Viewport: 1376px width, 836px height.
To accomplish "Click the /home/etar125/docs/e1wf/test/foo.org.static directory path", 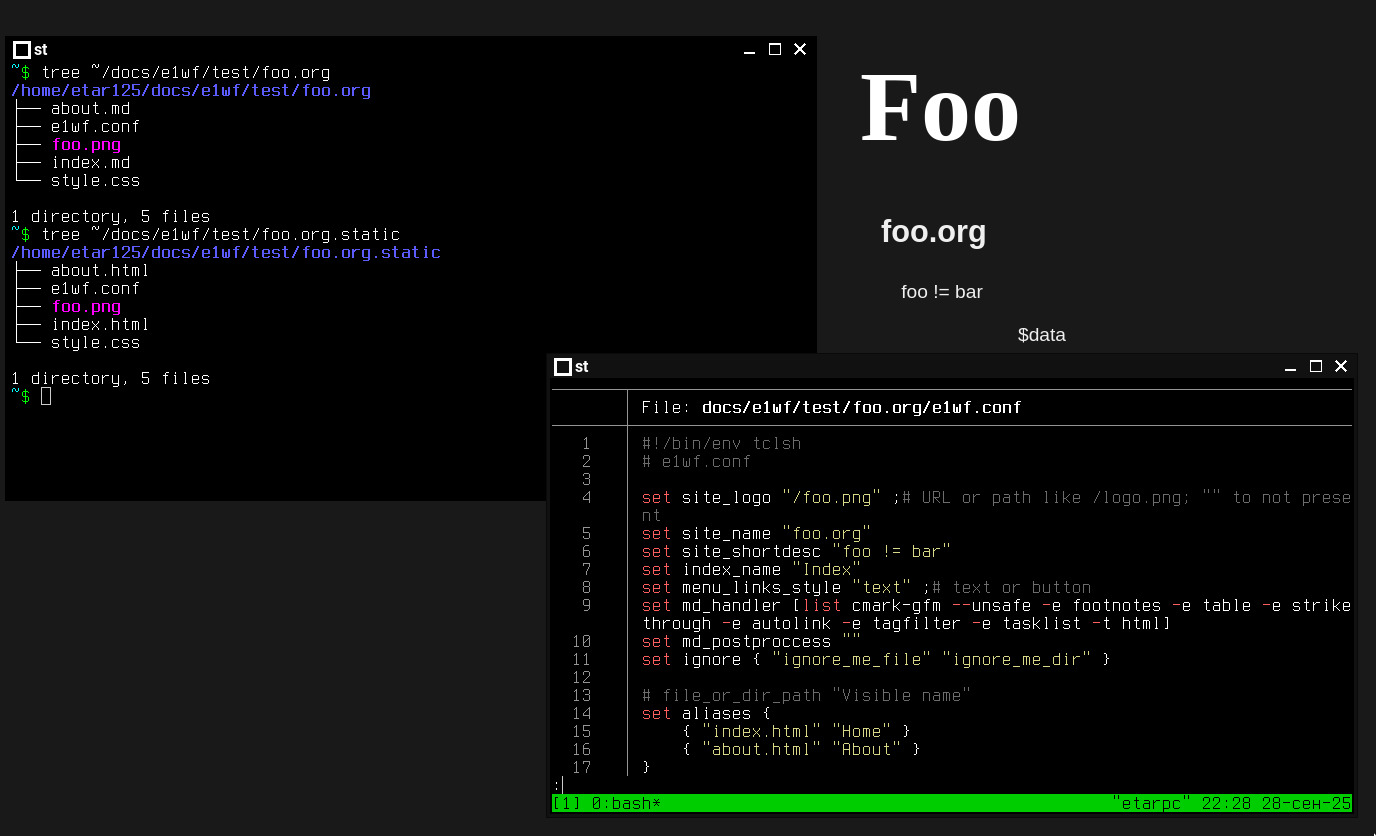I will 226,253.
